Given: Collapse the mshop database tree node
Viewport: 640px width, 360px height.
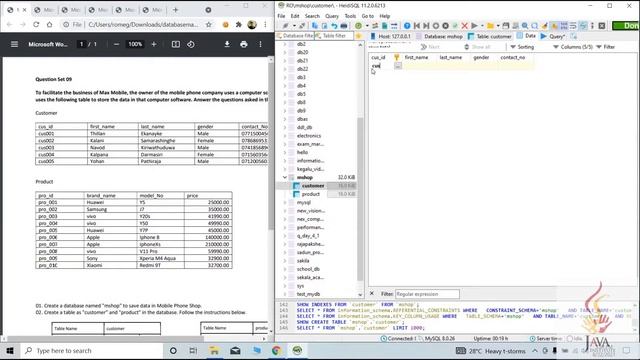Looking at the screenshot, I should tap(285, 178).
